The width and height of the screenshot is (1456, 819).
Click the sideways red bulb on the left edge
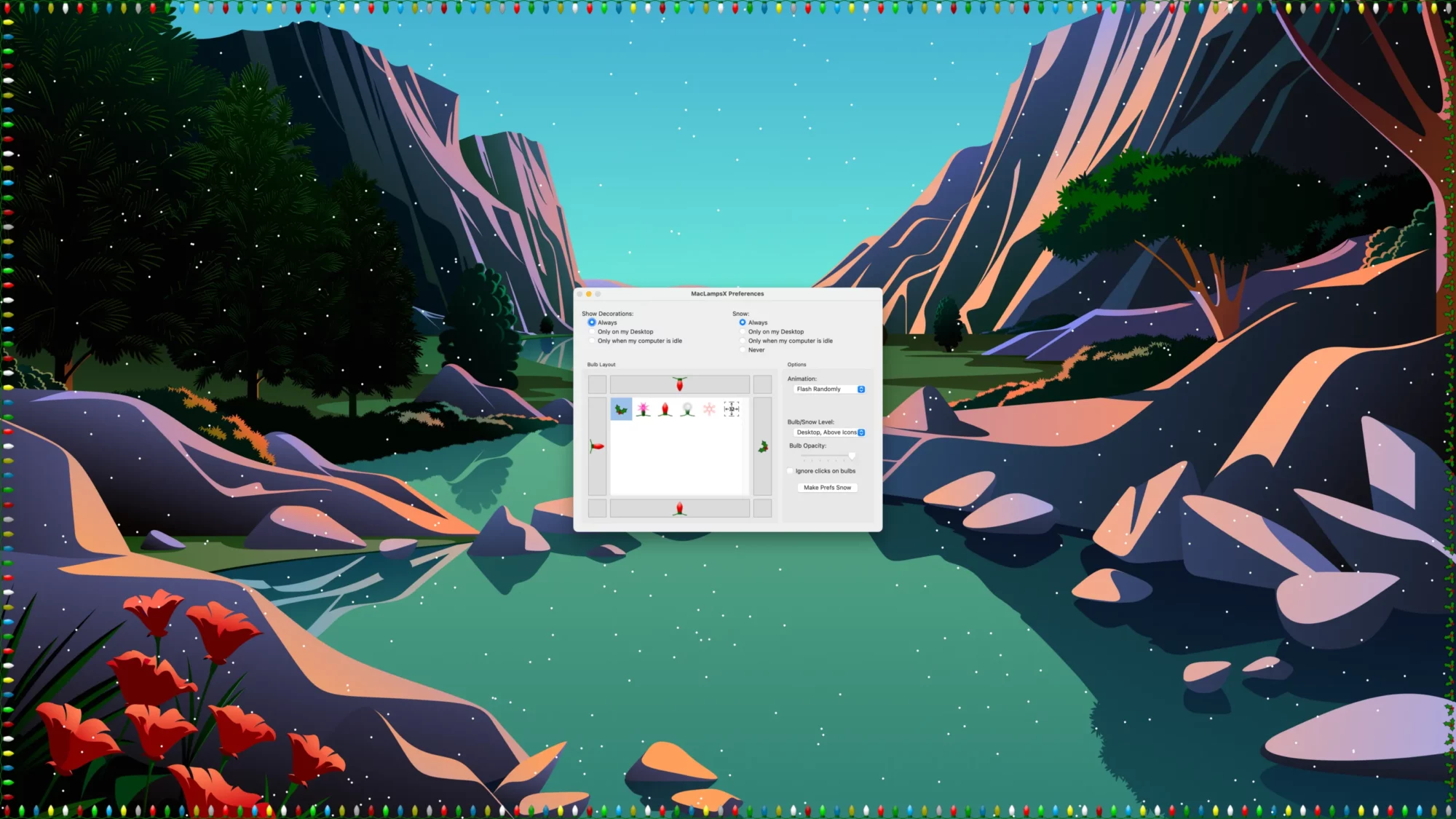pos(596,446)
